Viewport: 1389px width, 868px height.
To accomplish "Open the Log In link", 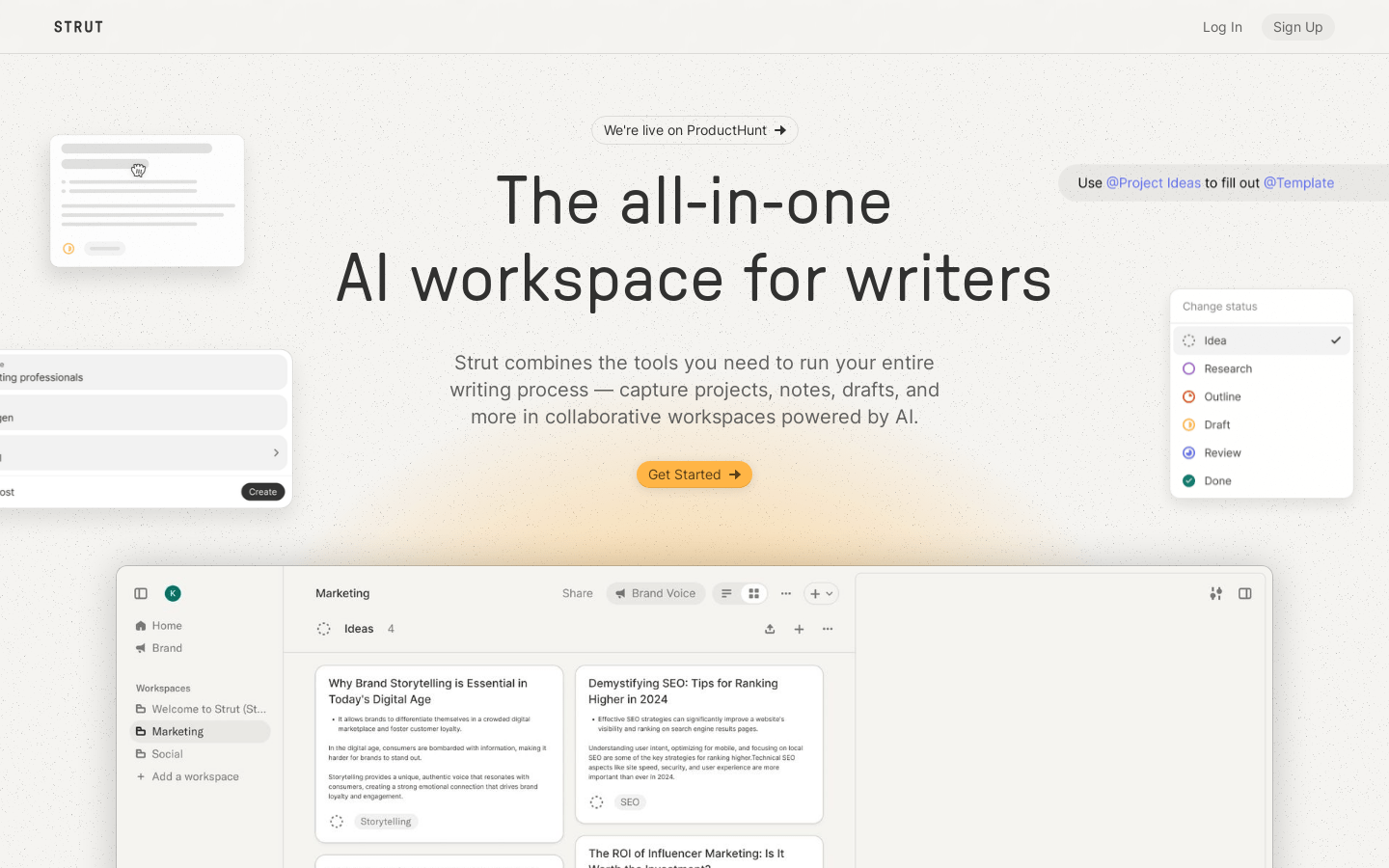I will click(x=1221, y=27).
